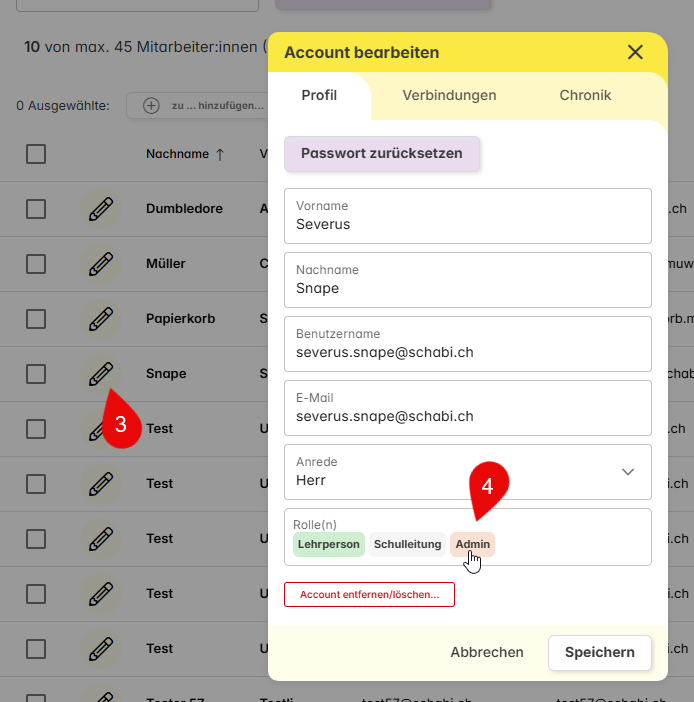This screenshot has height=702, width=694.
Task: Click the Nachname column header
Action: pyautogui.click(x=177, y=154)
